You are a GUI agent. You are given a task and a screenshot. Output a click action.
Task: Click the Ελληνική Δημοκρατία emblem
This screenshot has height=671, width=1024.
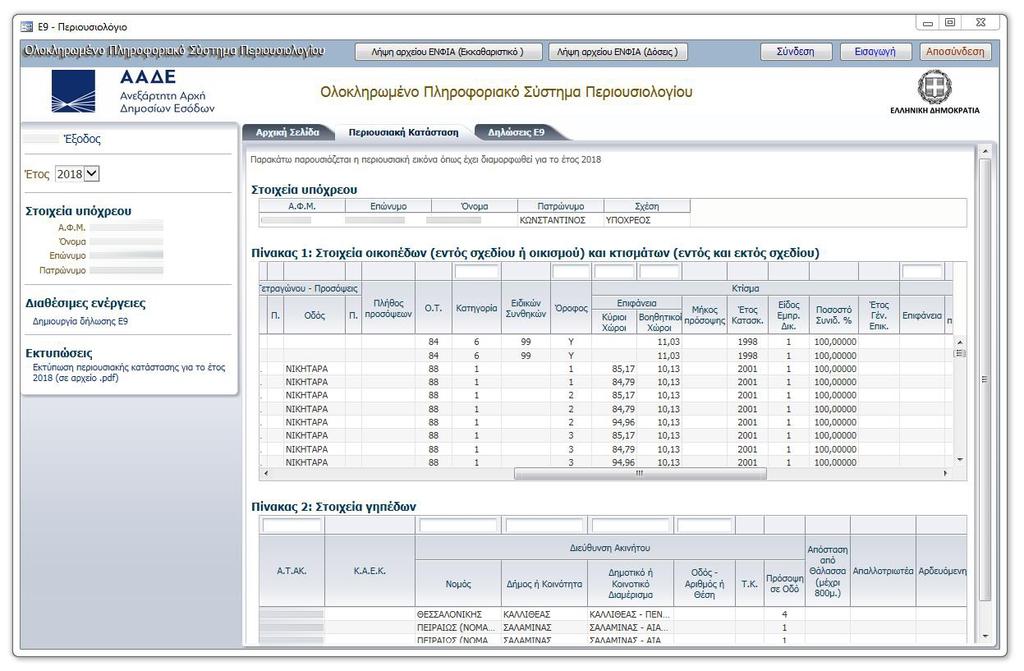(935, 87)
